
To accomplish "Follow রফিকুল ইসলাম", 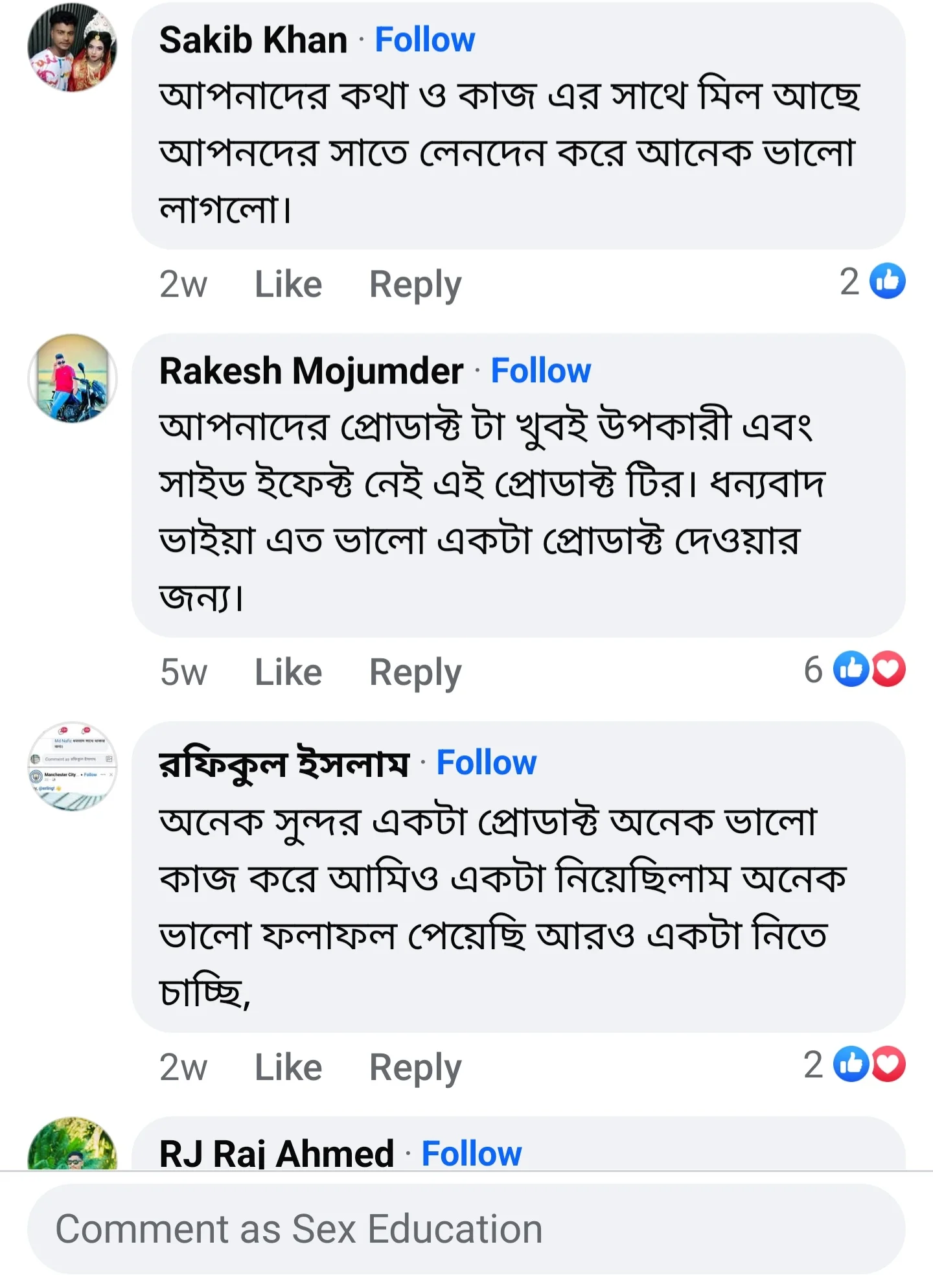I will point(487,763).
